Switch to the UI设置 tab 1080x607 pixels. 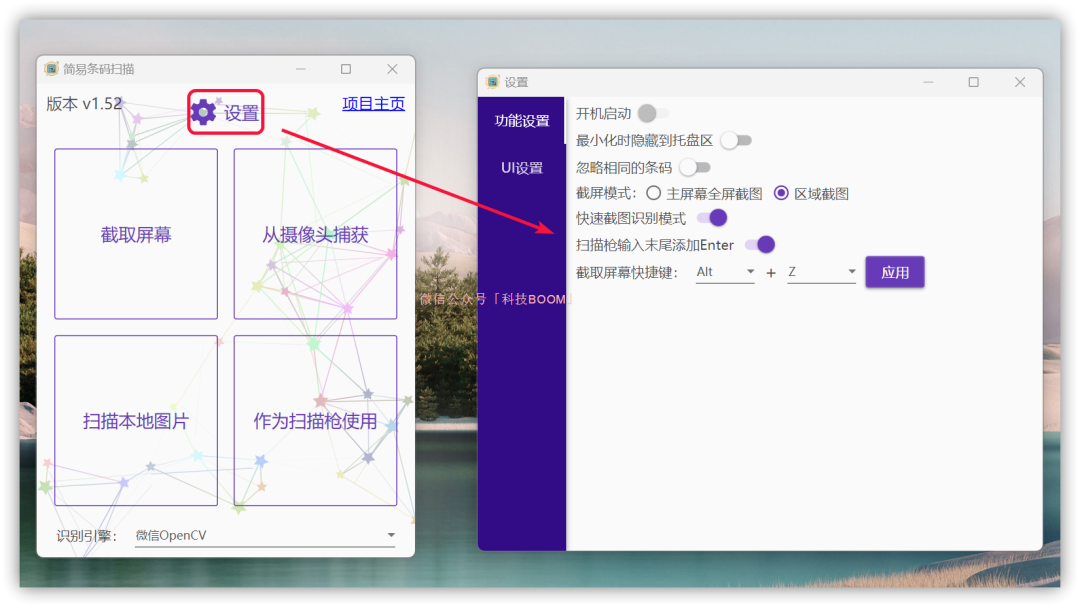pyautogui.click(x=522, y=167)
